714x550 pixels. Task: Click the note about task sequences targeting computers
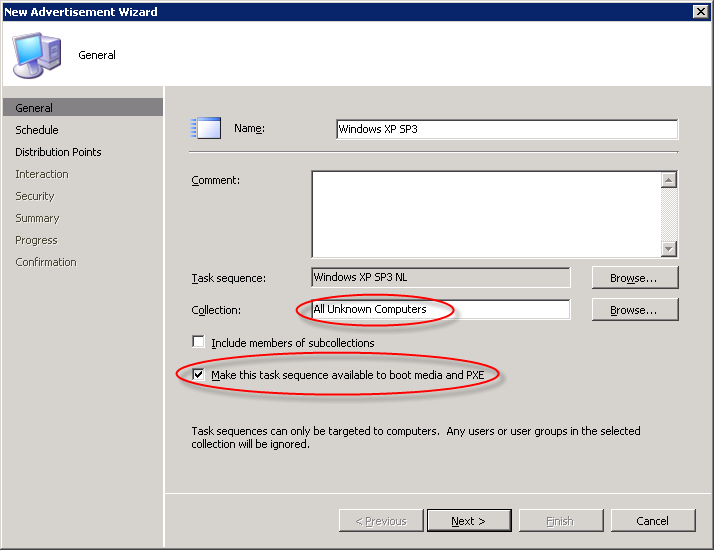pos(416,437)
